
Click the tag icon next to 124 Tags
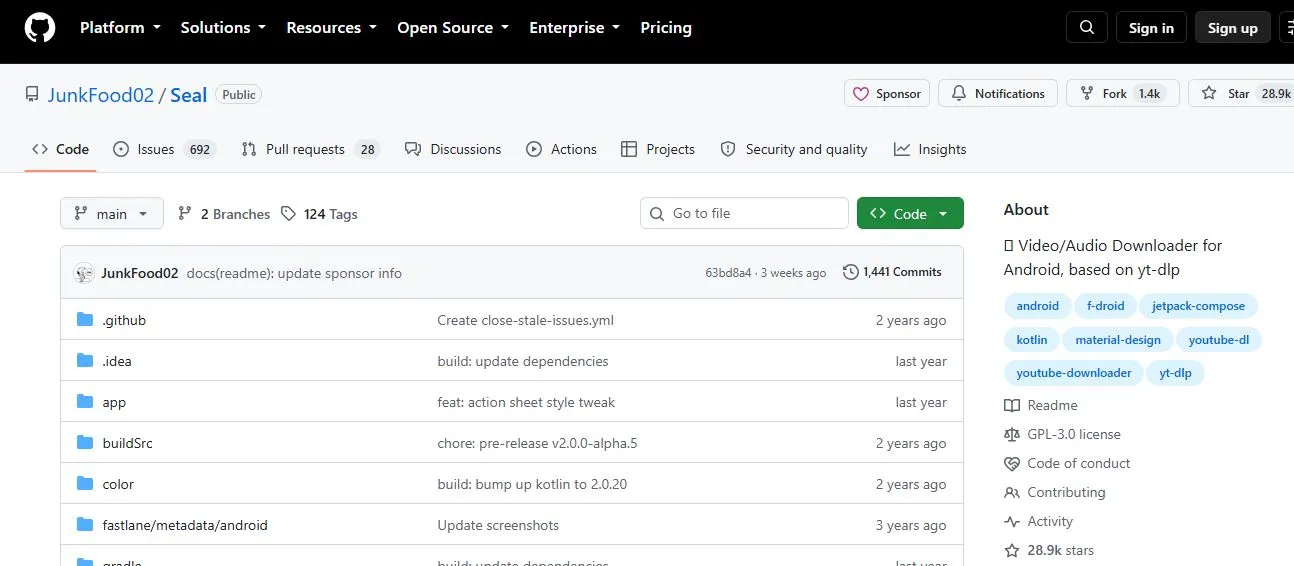click(288, 214)
